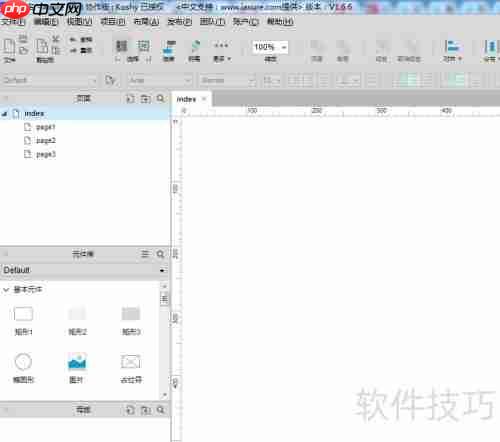Open the Default library dropdown
The image size is (500, 442).
[84, 270]
